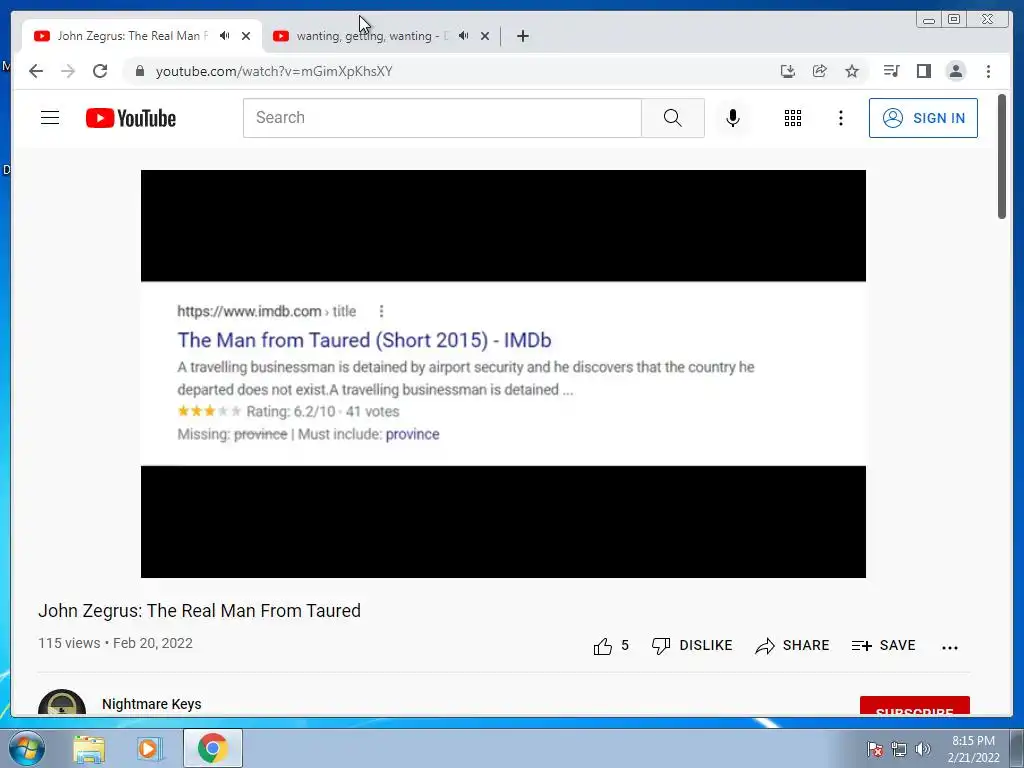Click the page vertical scrollbar thumb
This screenshot has height=768, width=1024.
coord(1002,157)
